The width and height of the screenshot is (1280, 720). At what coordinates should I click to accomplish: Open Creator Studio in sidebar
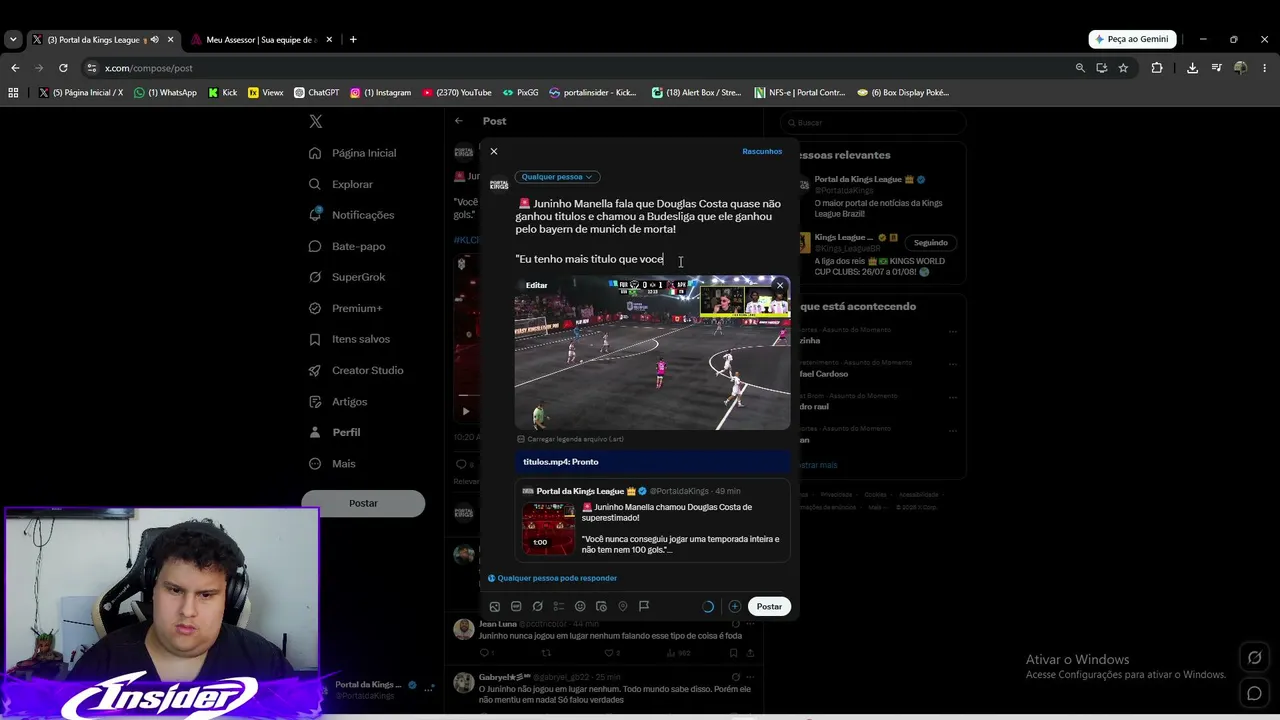(x=357, y=370)
